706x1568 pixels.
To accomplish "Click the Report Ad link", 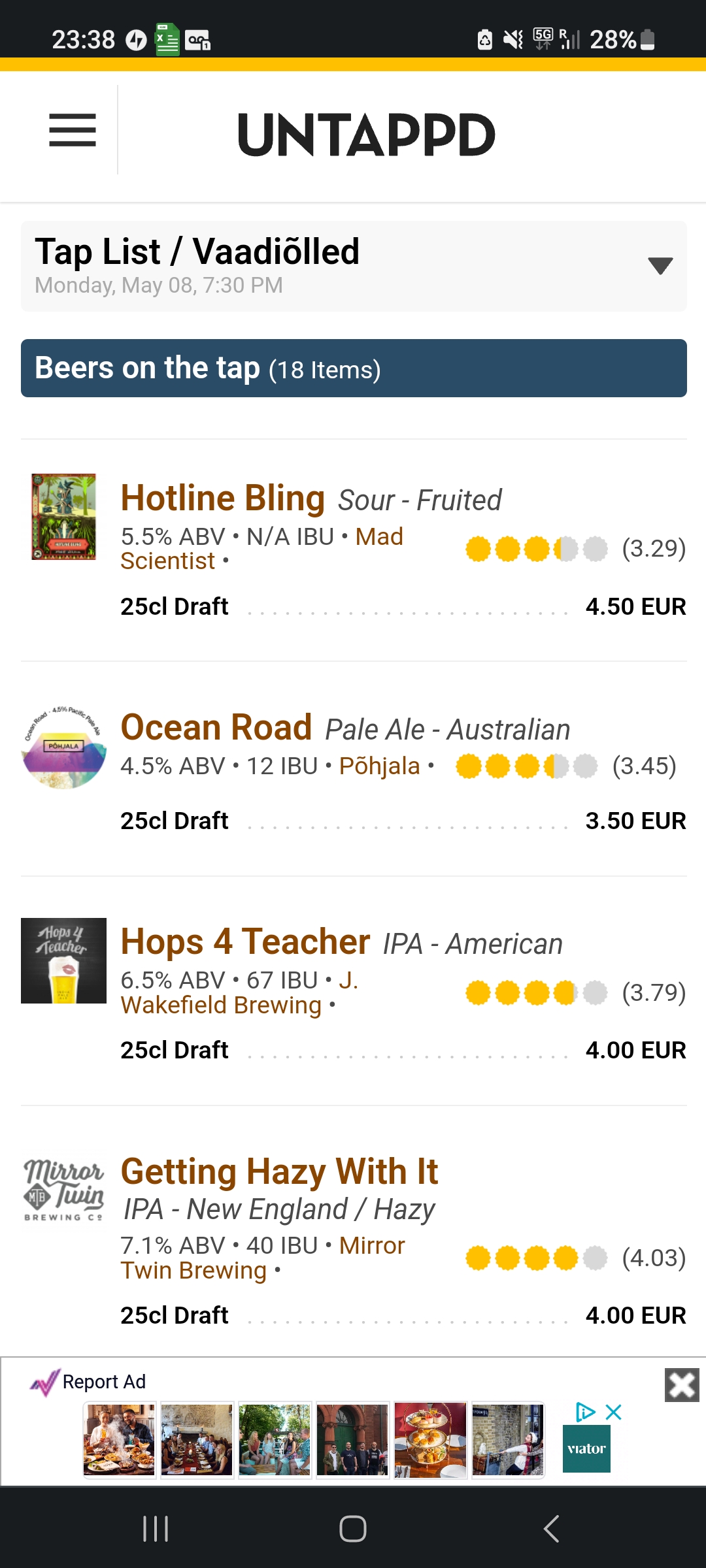I will [x=104, y=1382].
